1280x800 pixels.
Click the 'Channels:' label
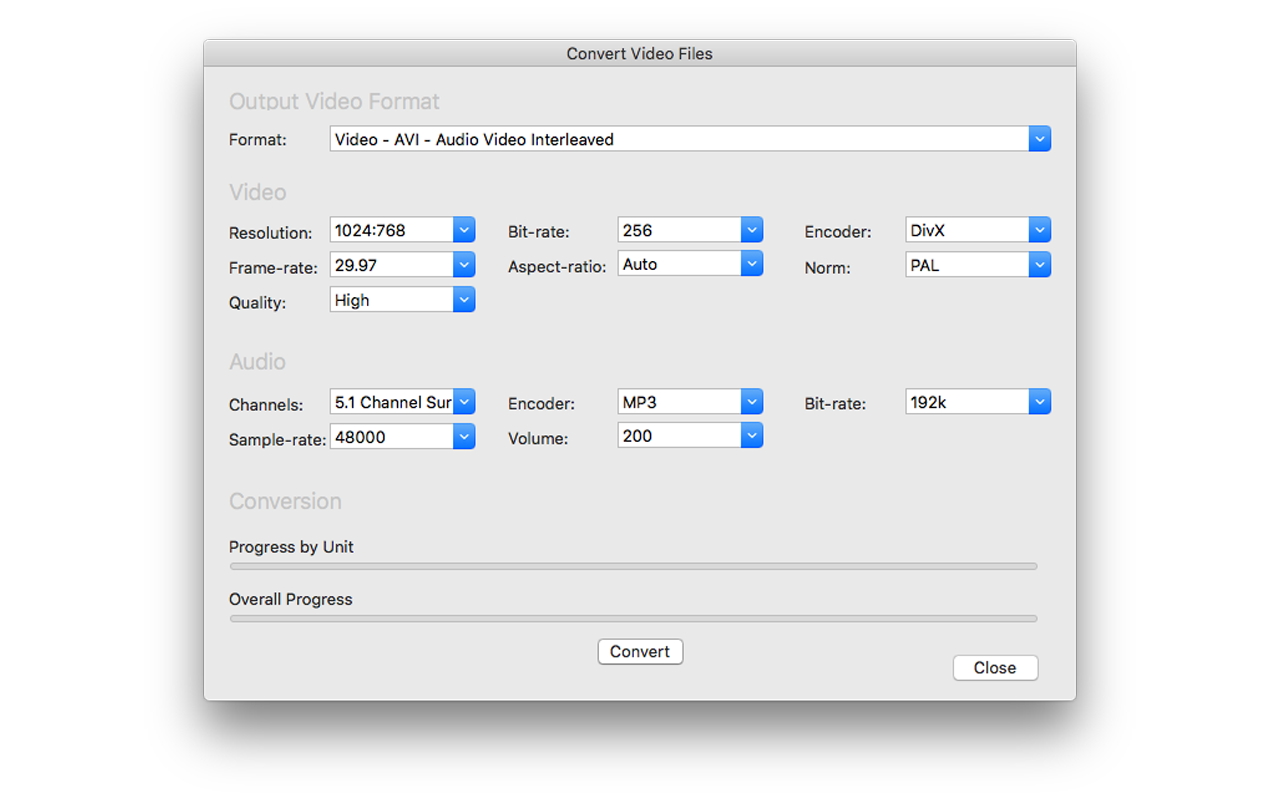266,405
